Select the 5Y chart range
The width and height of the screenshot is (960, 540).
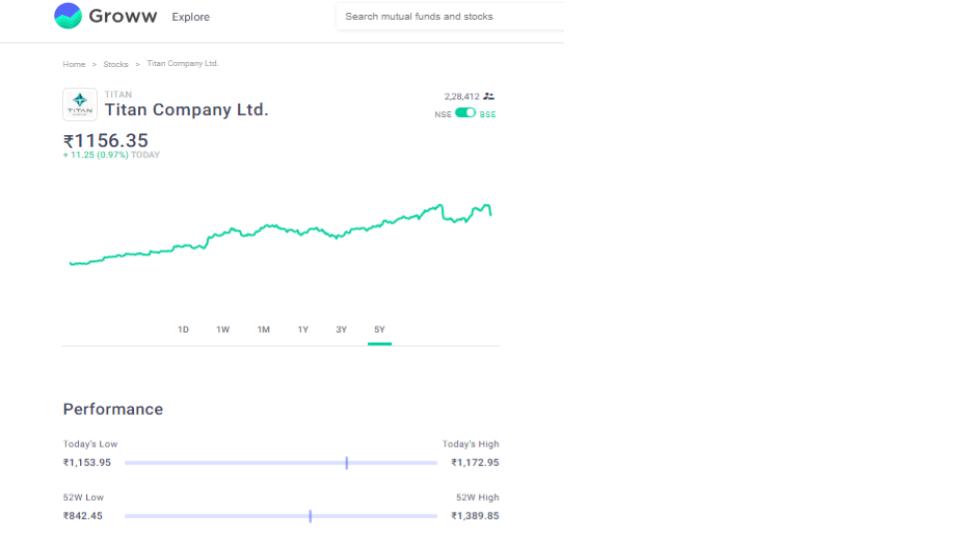tap(380, 329)
